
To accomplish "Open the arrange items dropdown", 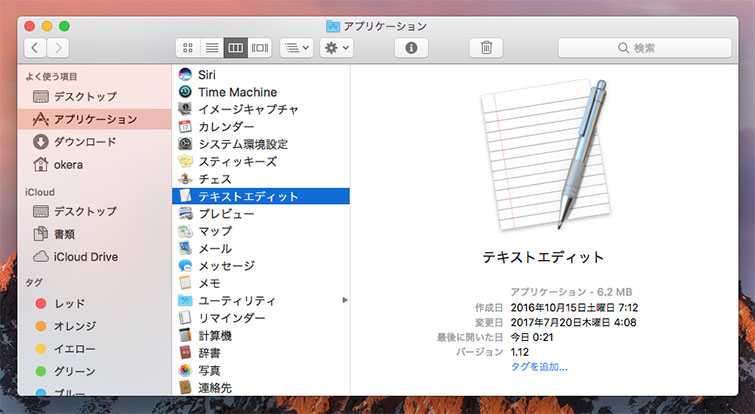I will pos(297,48).
